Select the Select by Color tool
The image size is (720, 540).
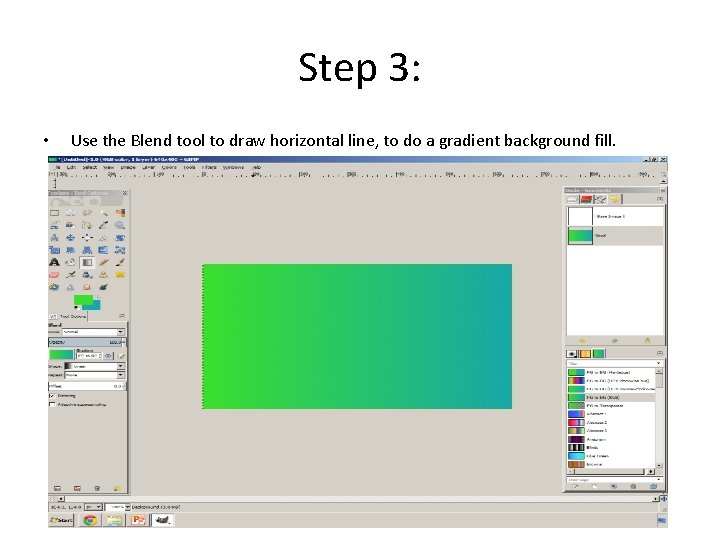point(120,213)
